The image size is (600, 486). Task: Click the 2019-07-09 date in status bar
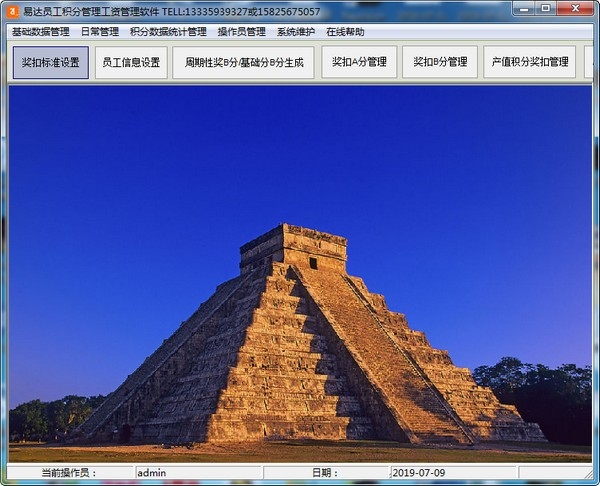[x=451, y=473]
